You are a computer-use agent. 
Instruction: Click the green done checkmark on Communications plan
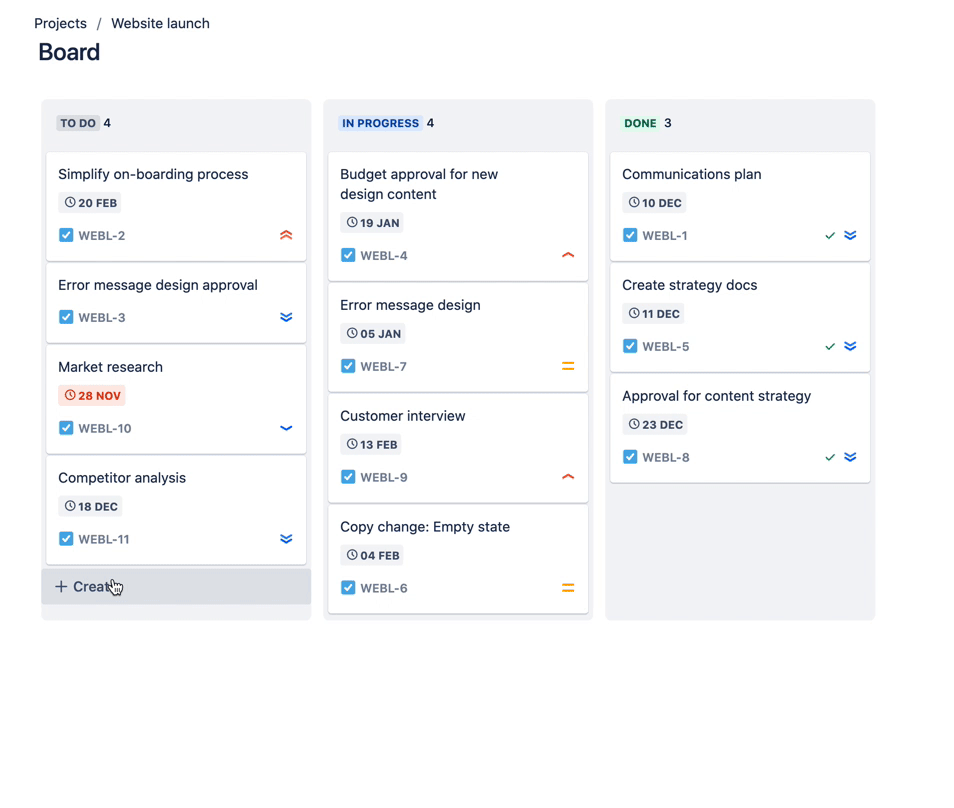click(x=830, y=235)
